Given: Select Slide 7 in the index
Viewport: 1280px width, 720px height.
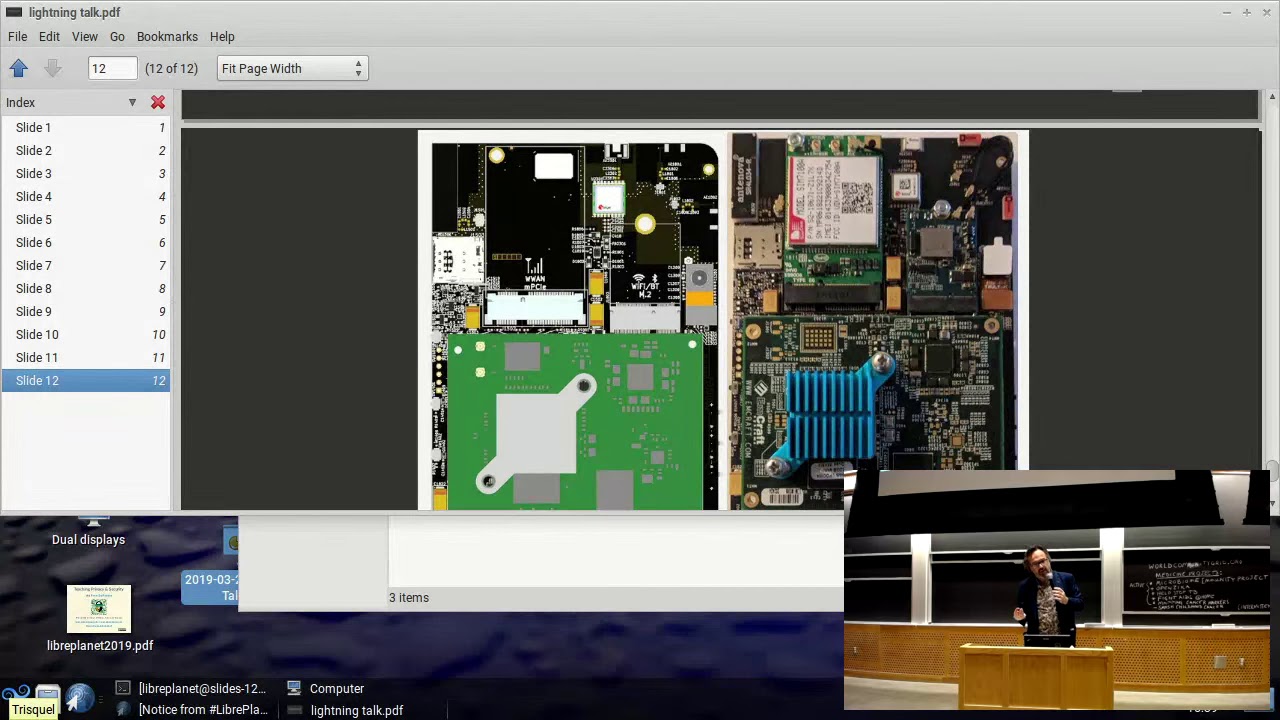Looking at the screenshot, I should [85, 266].
